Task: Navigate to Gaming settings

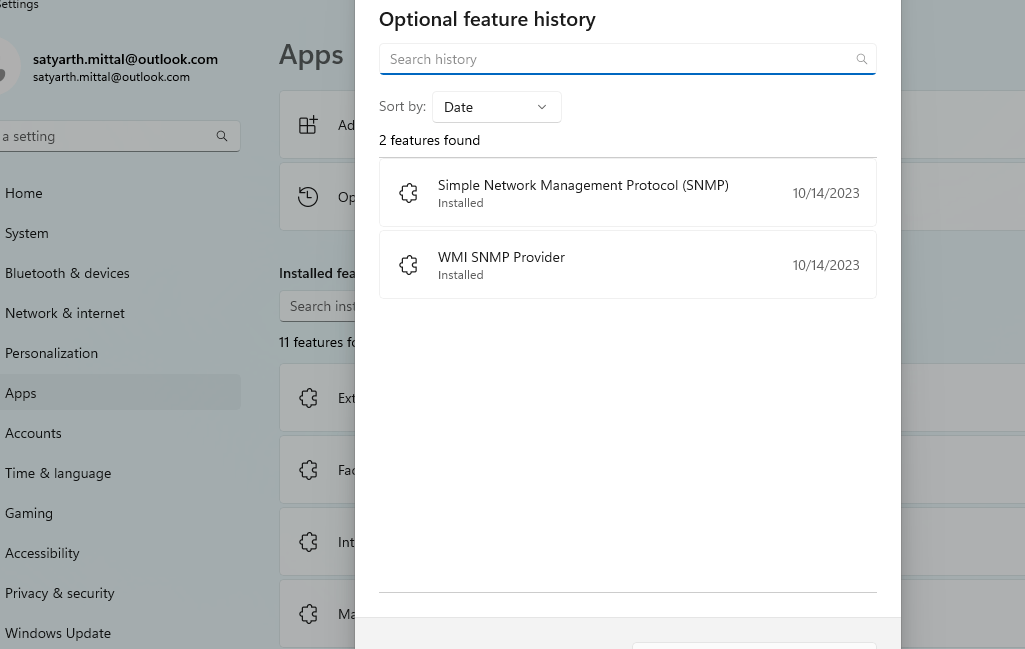Action: click(29, 513)
